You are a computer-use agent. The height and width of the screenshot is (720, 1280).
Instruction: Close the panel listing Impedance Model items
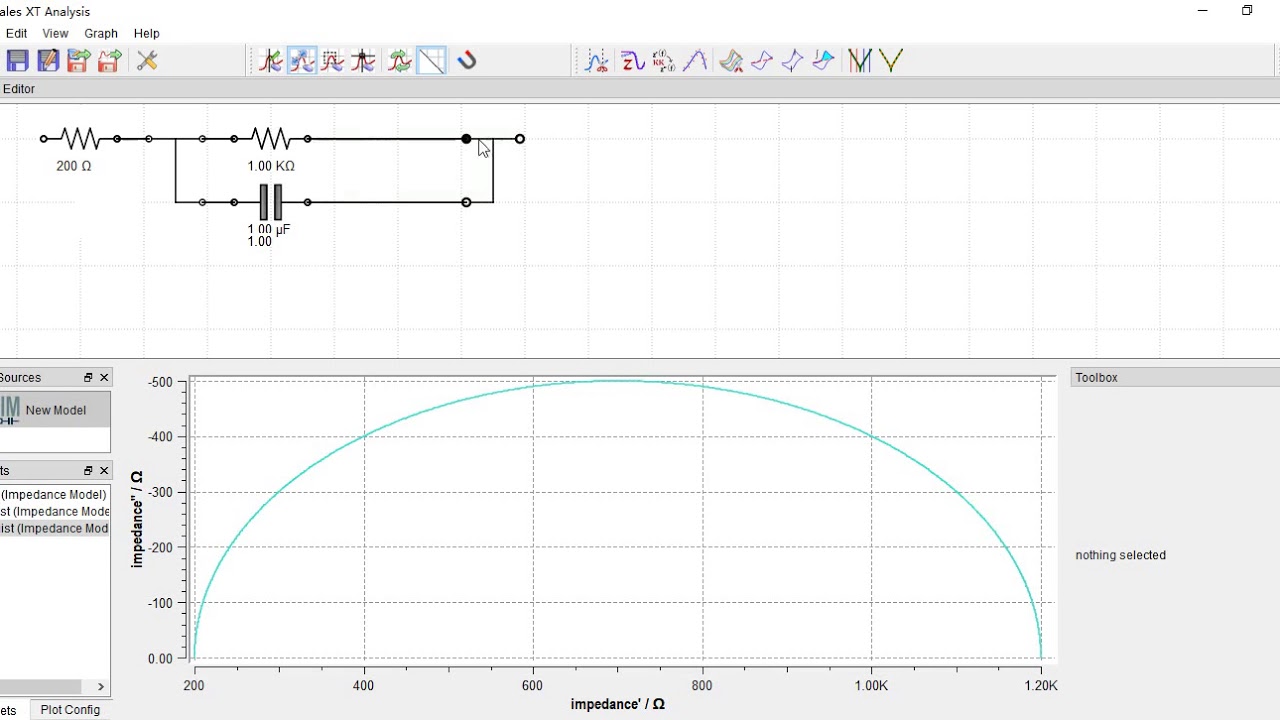click(104, 470)
